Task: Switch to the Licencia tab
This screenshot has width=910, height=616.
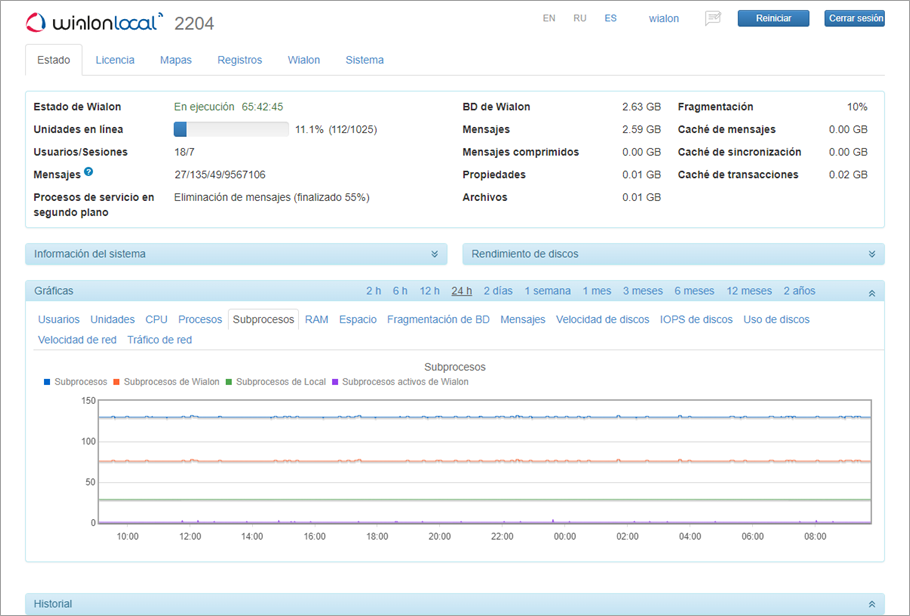Action: pos(115,60)
